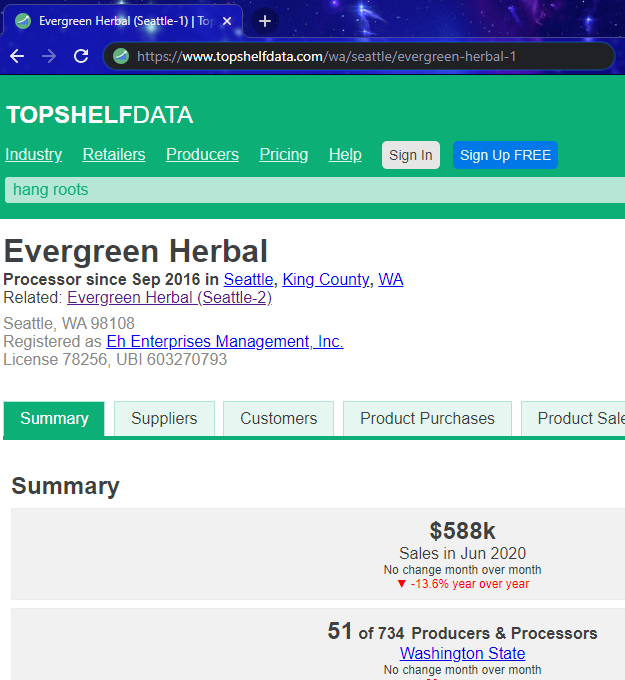Open the WA state link

click(391, 279)
